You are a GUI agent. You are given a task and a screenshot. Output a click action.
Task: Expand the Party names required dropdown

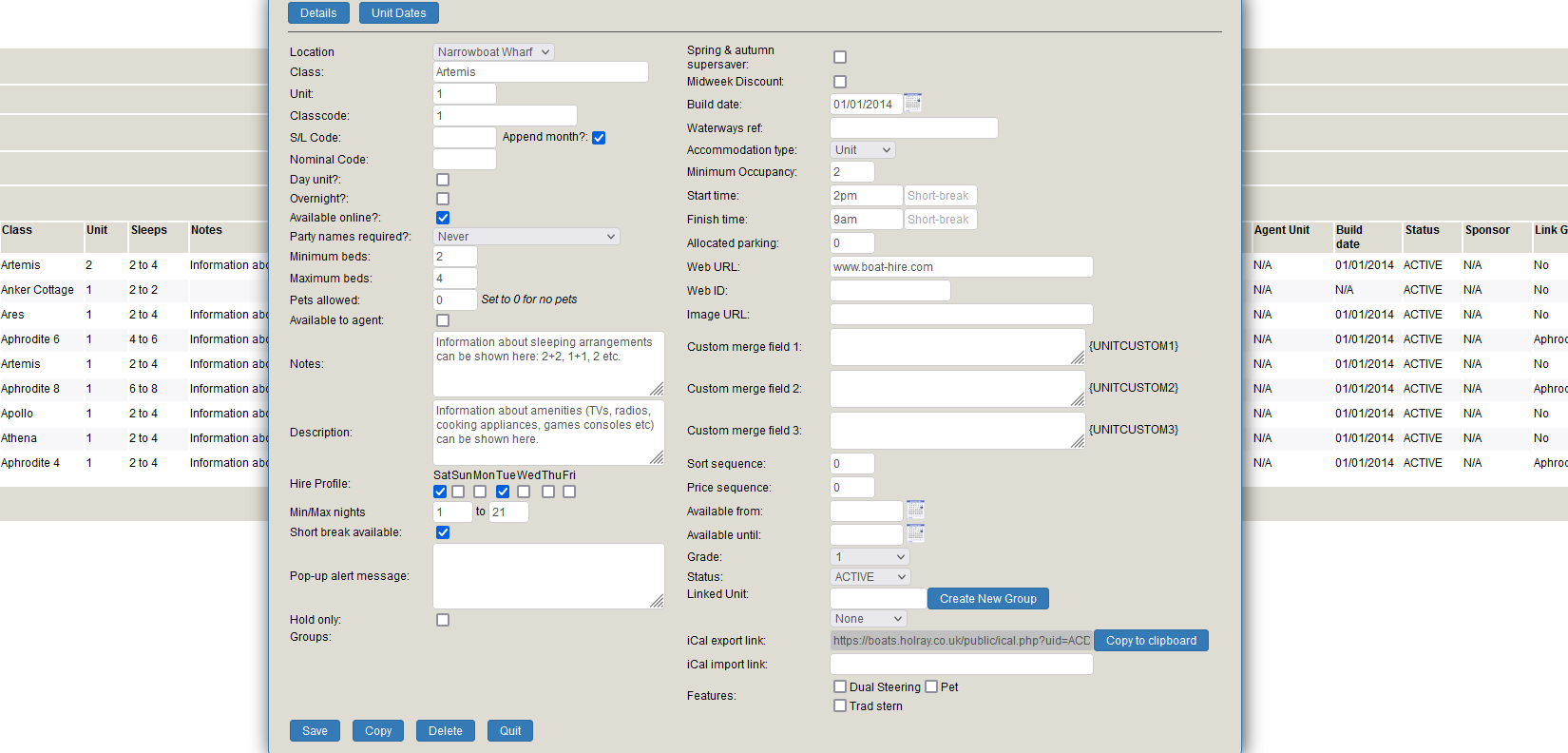click(x=526, y=237)
